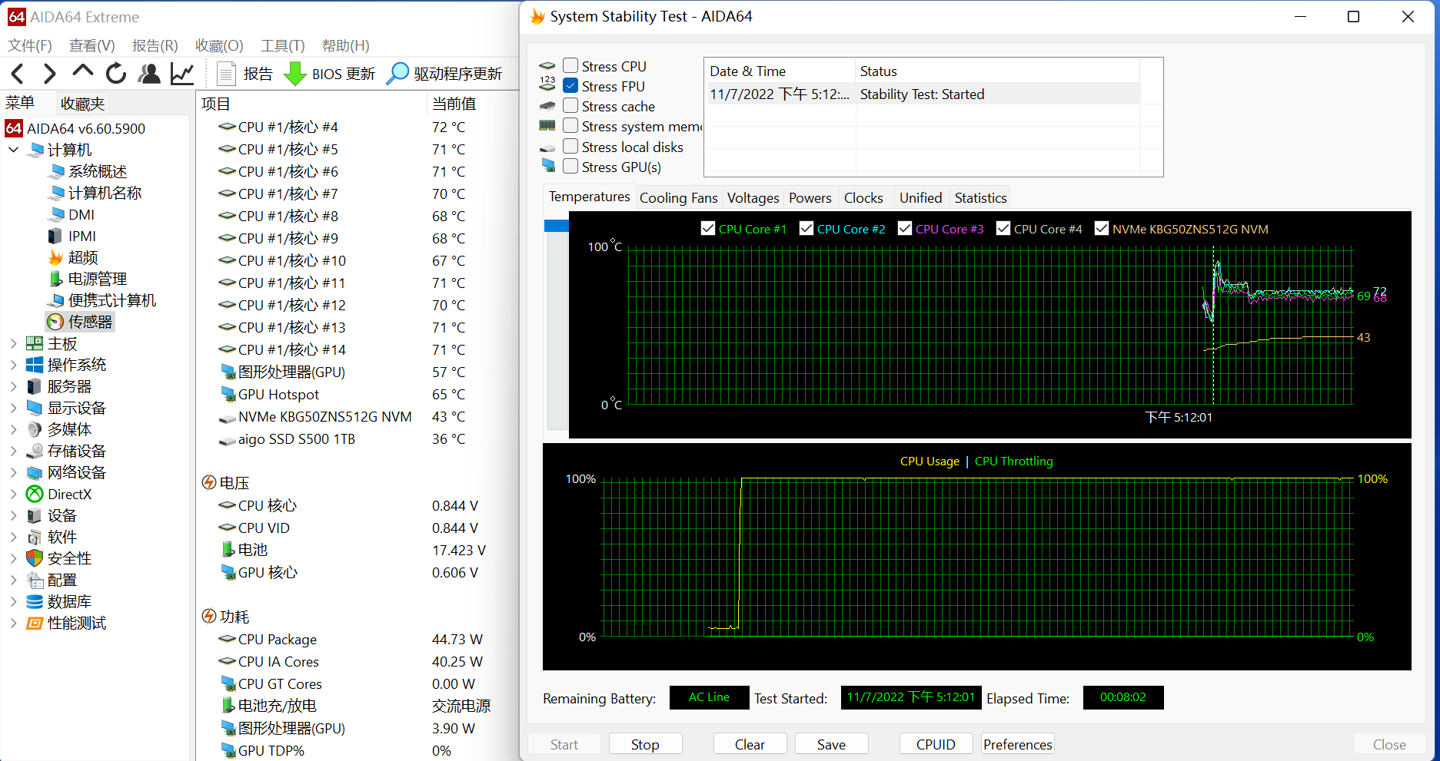Enable Stress CPU checkbox
The image size is (1440, 761).
[570, 66]
